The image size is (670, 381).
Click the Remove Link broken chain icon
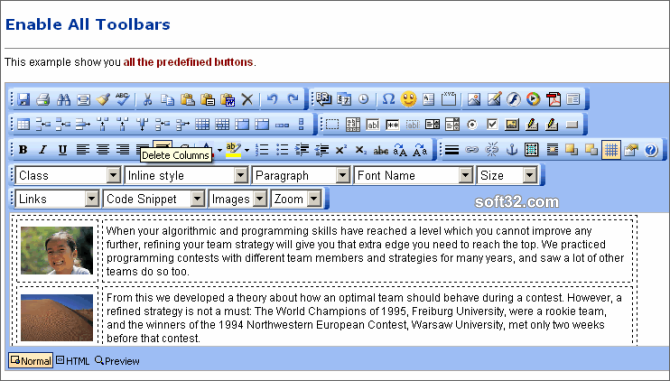click(x=492, y=149)
